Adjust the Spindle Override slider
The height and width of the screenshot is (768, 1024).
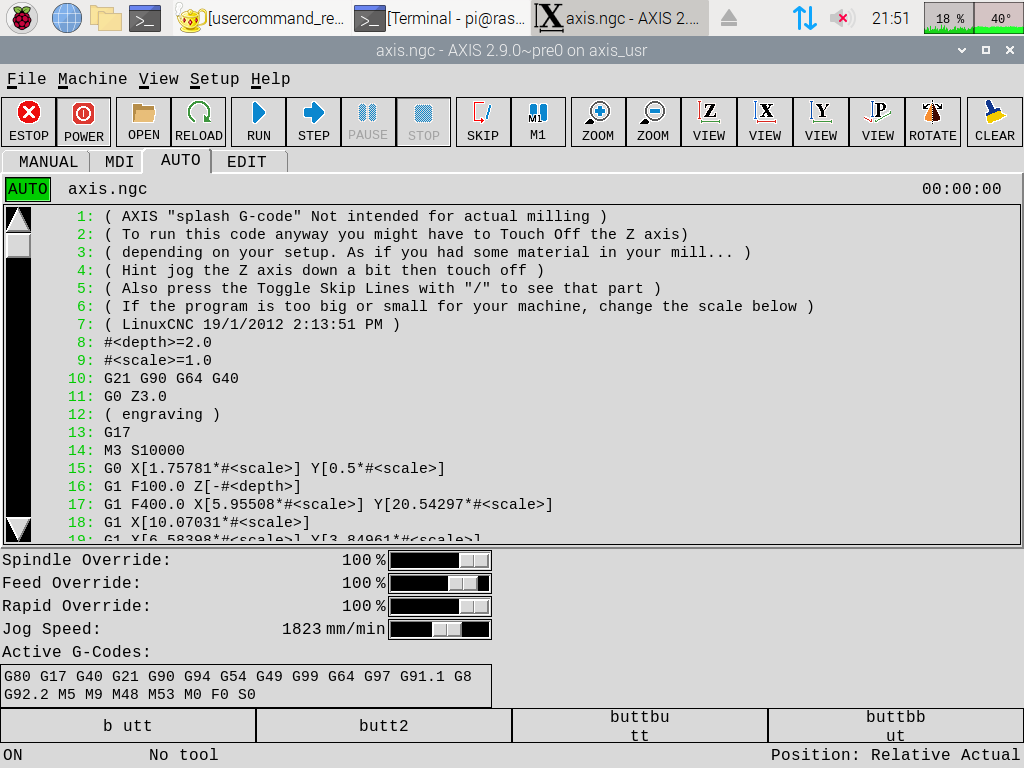(x=440, y=560)
